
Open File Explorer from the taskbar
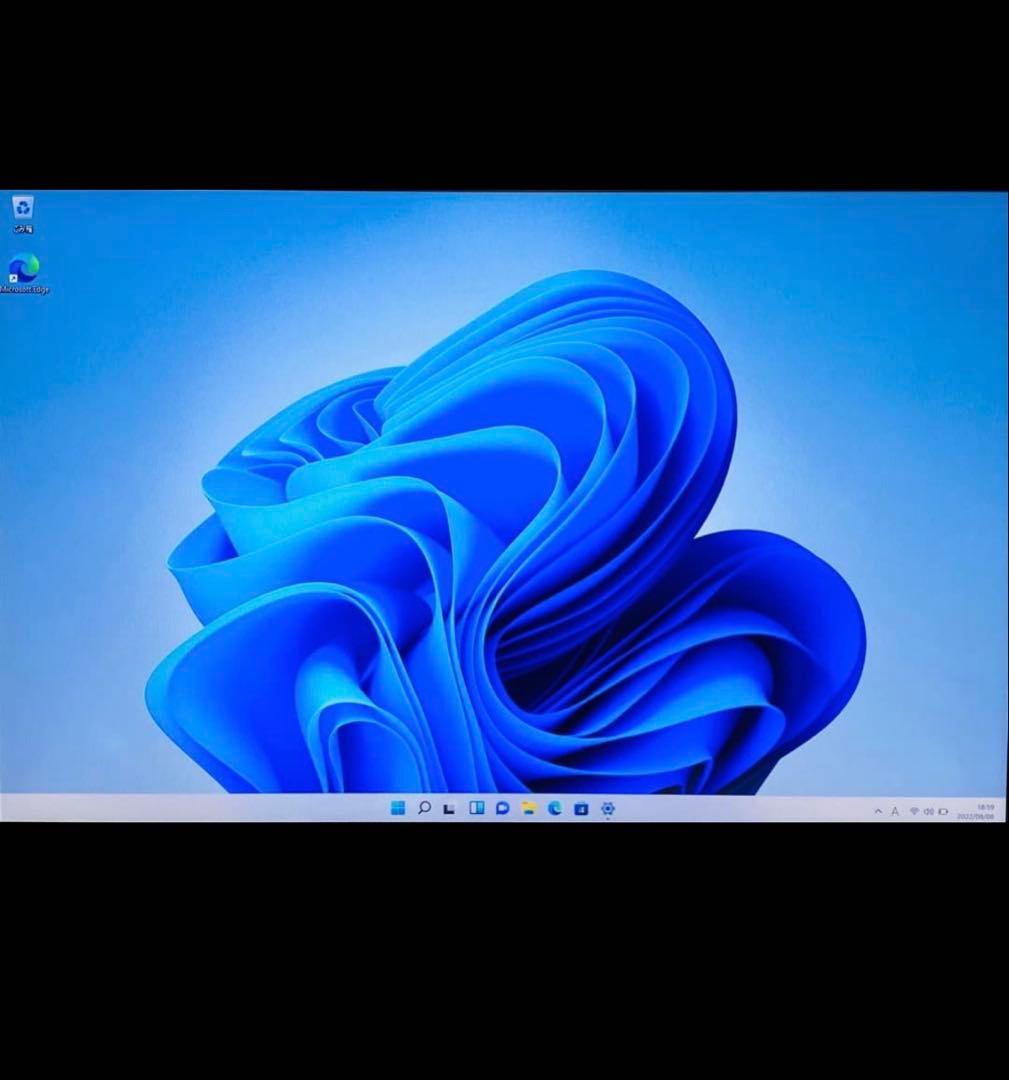529,808
